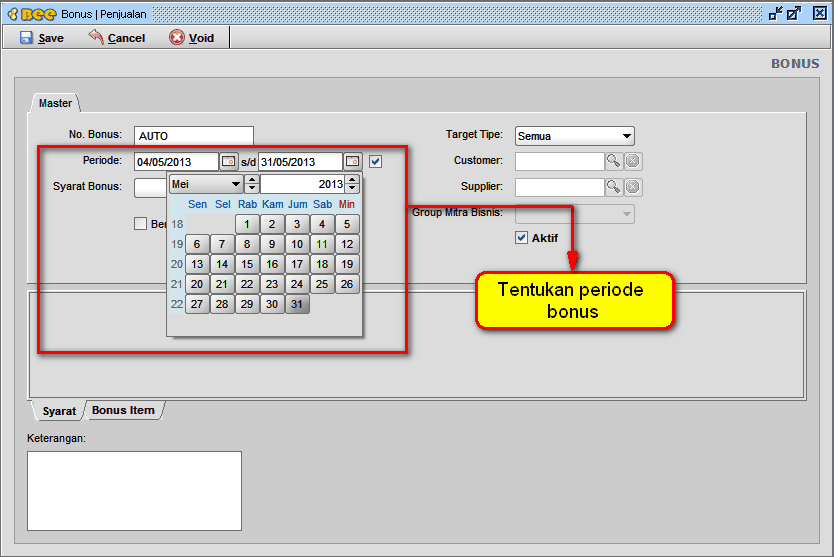Click week number 19 in the calendar

coord(177,244)
